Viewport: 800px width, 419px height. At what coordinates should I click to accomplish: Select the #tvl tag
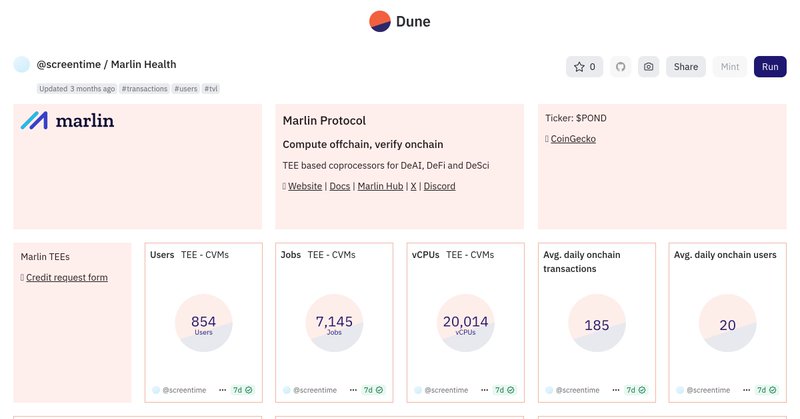click(211, 89)
